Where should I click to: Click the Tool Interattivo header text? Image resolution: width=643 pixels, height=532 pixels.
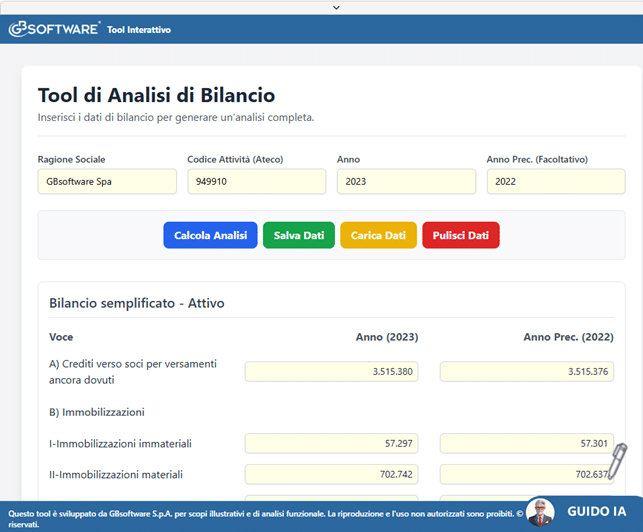[x=139, y=30]
